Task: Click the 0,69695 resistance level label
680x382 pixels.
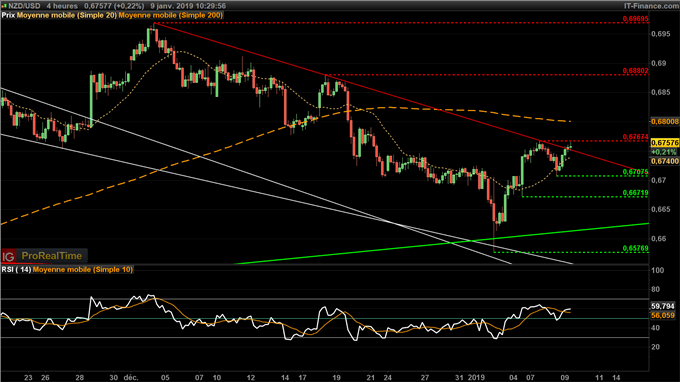Action: pos(635,19)
